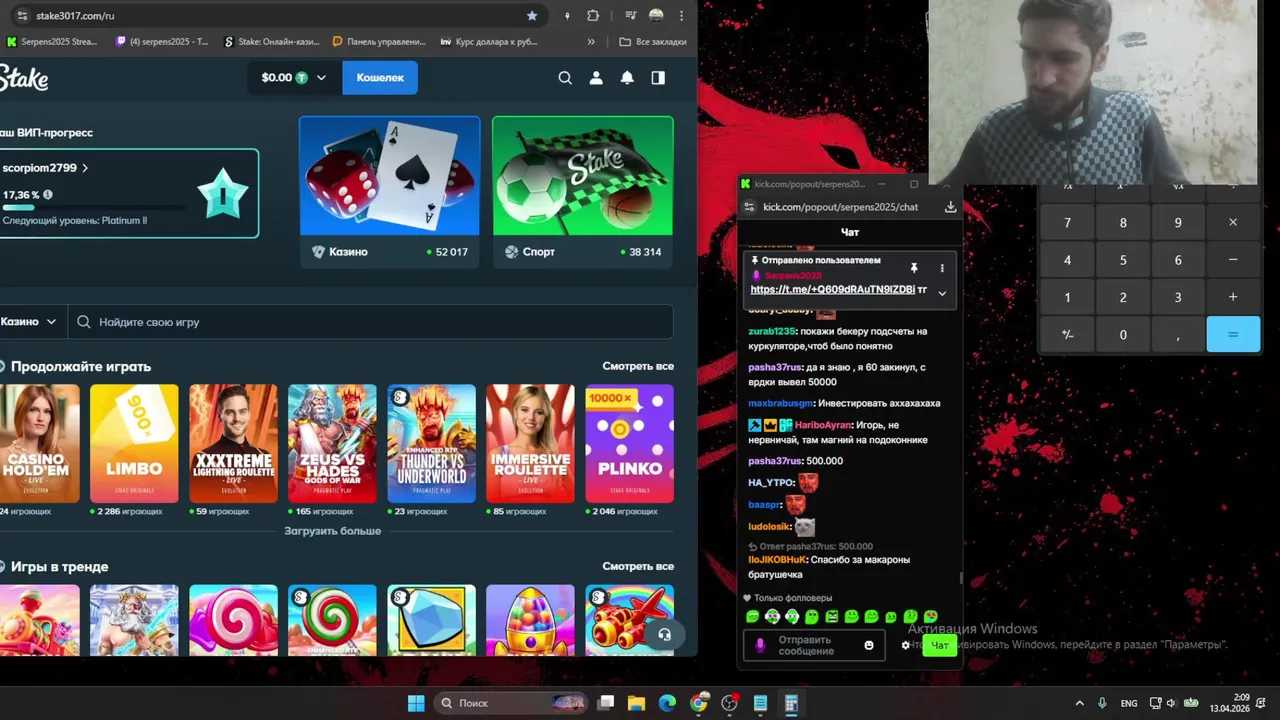The image size is (1280, 720).
Task: Show hidden system tray icons
Action: point(1079,703)
